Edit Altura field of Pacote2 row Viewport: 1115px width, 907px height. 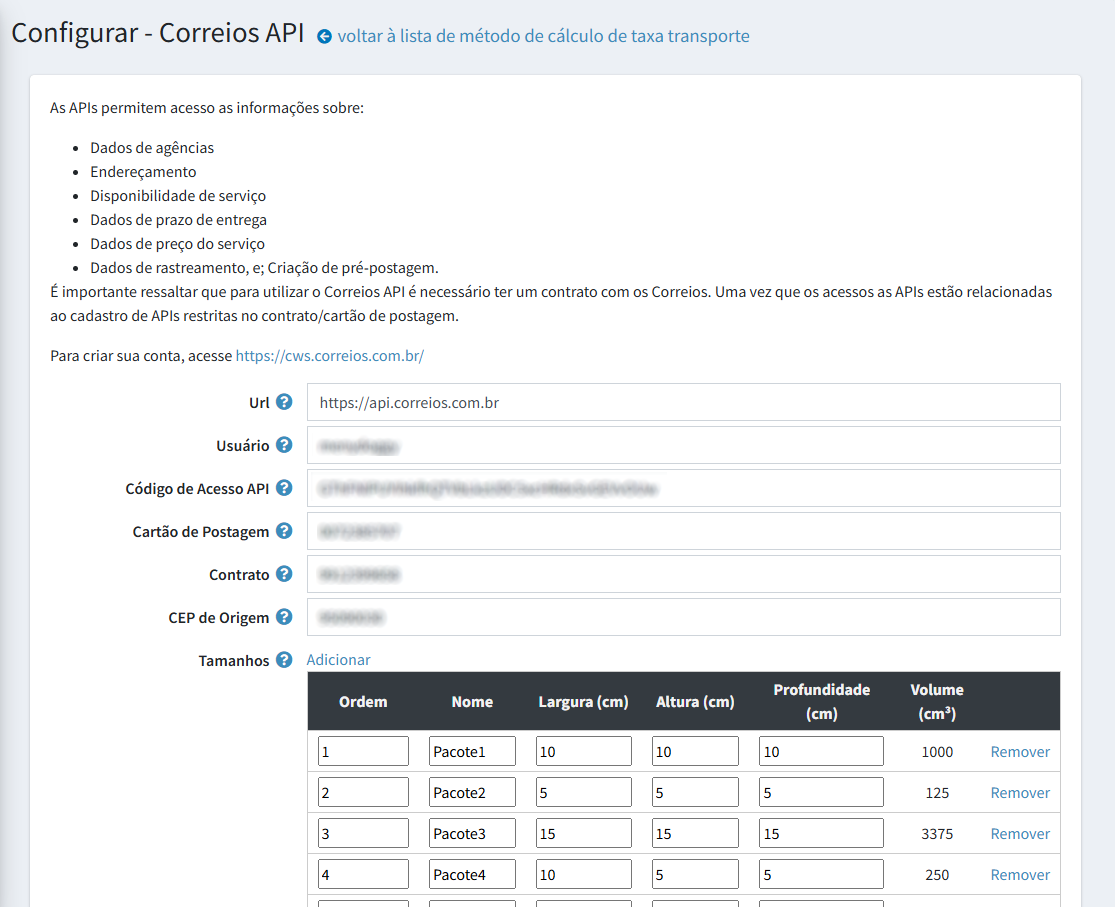coord(695,792)
